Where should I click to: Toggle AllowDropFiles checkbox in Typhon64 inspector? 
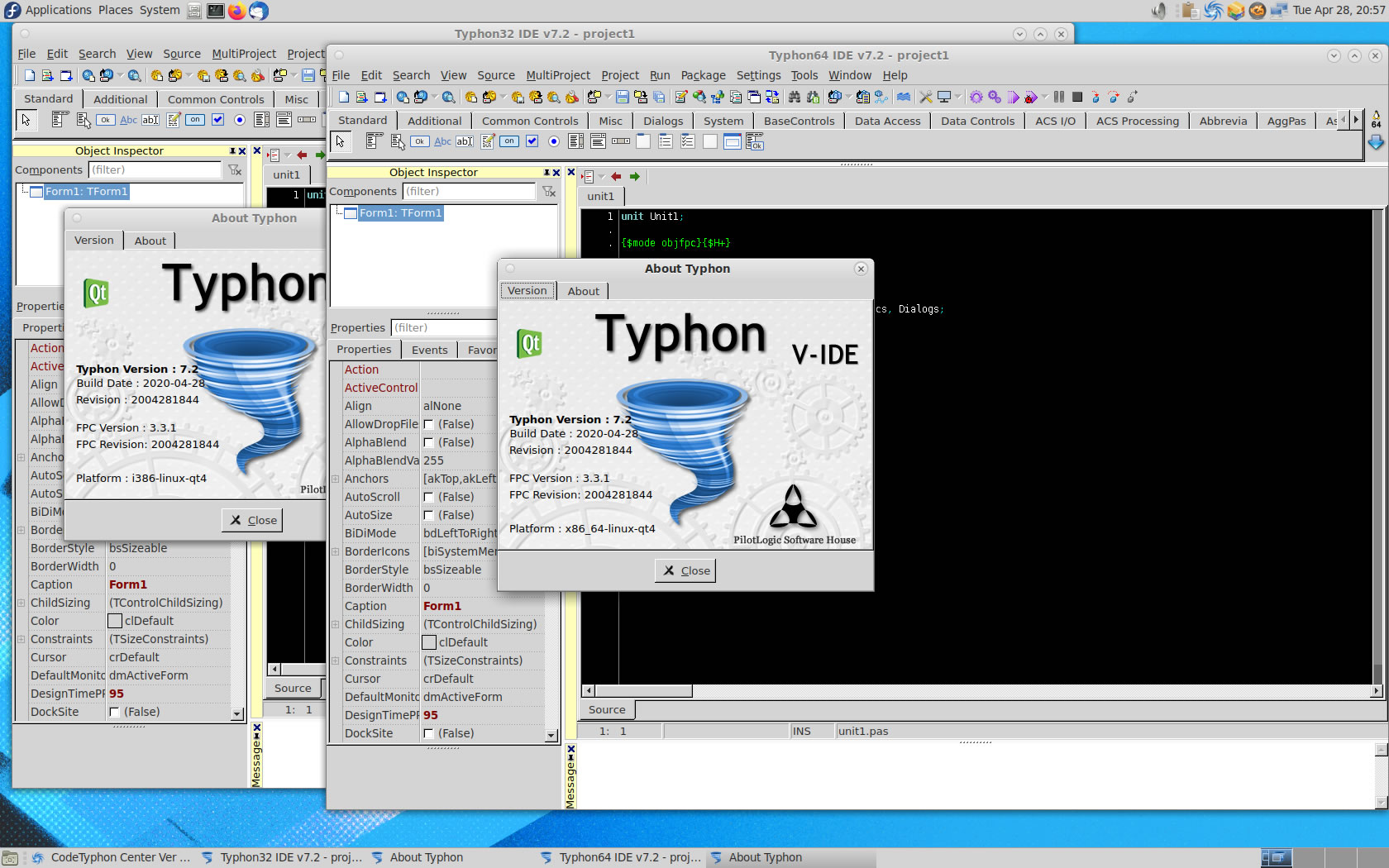tap(429, 424)
